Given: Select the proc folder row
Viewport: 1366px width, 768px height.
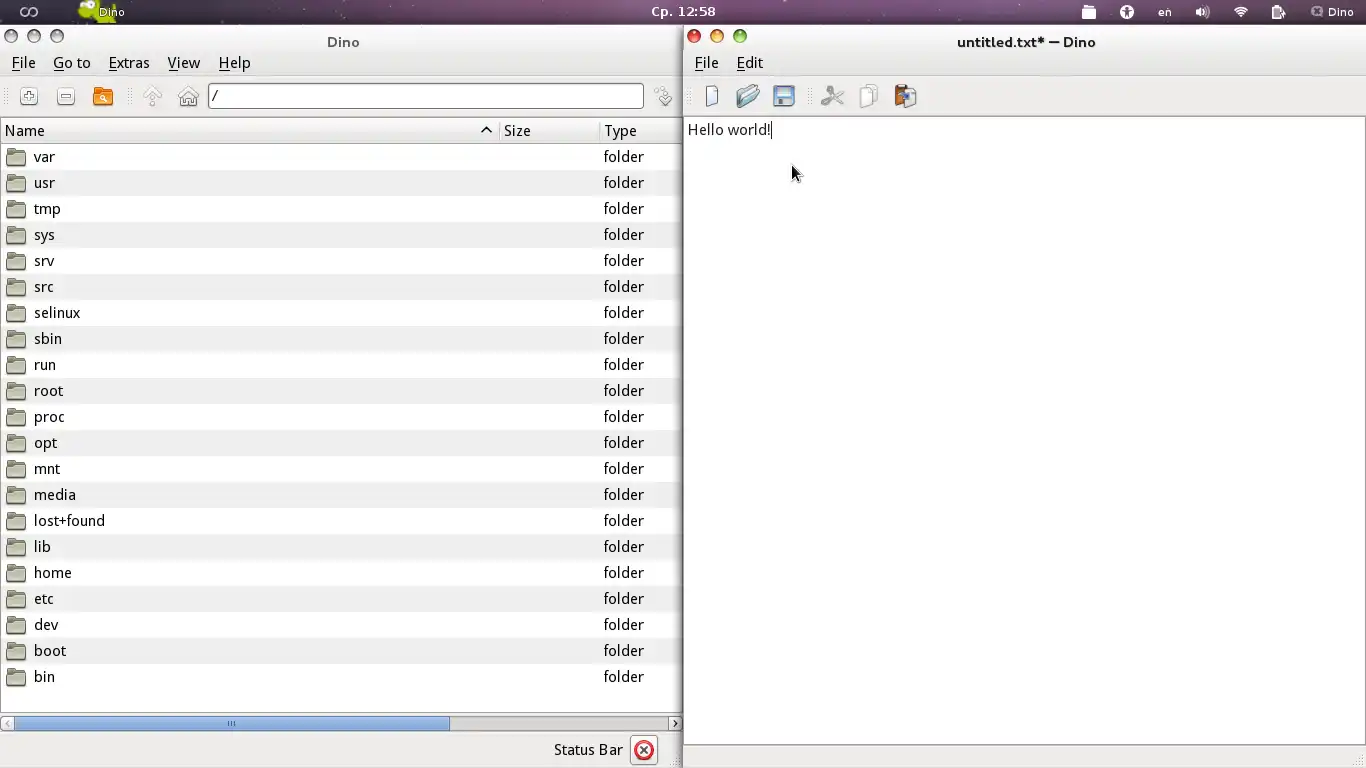Looking at the screenshot, I should [341, 417].
